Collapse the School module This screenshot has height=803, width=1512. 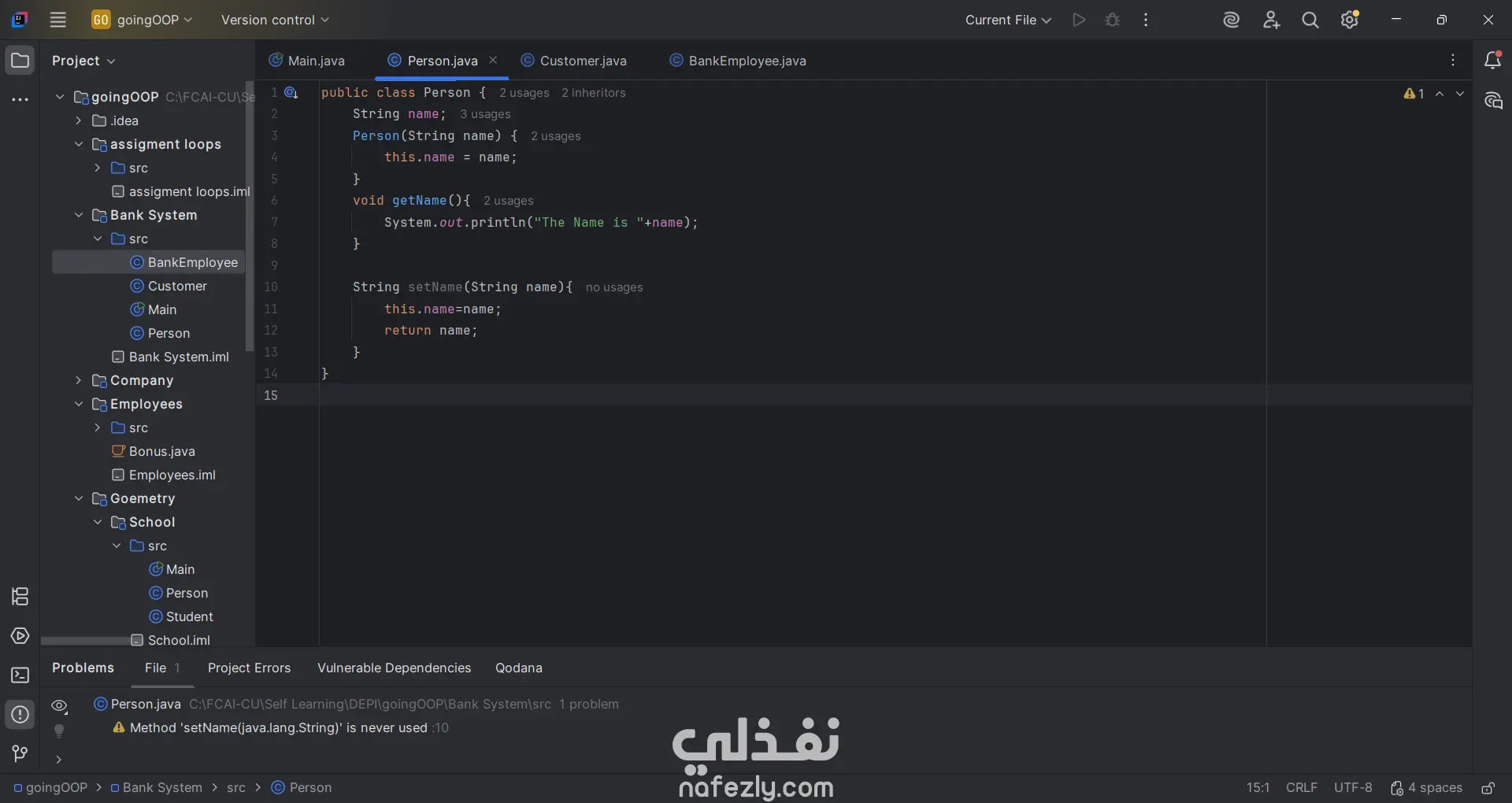pyautogui.click(x=97, y=522)
